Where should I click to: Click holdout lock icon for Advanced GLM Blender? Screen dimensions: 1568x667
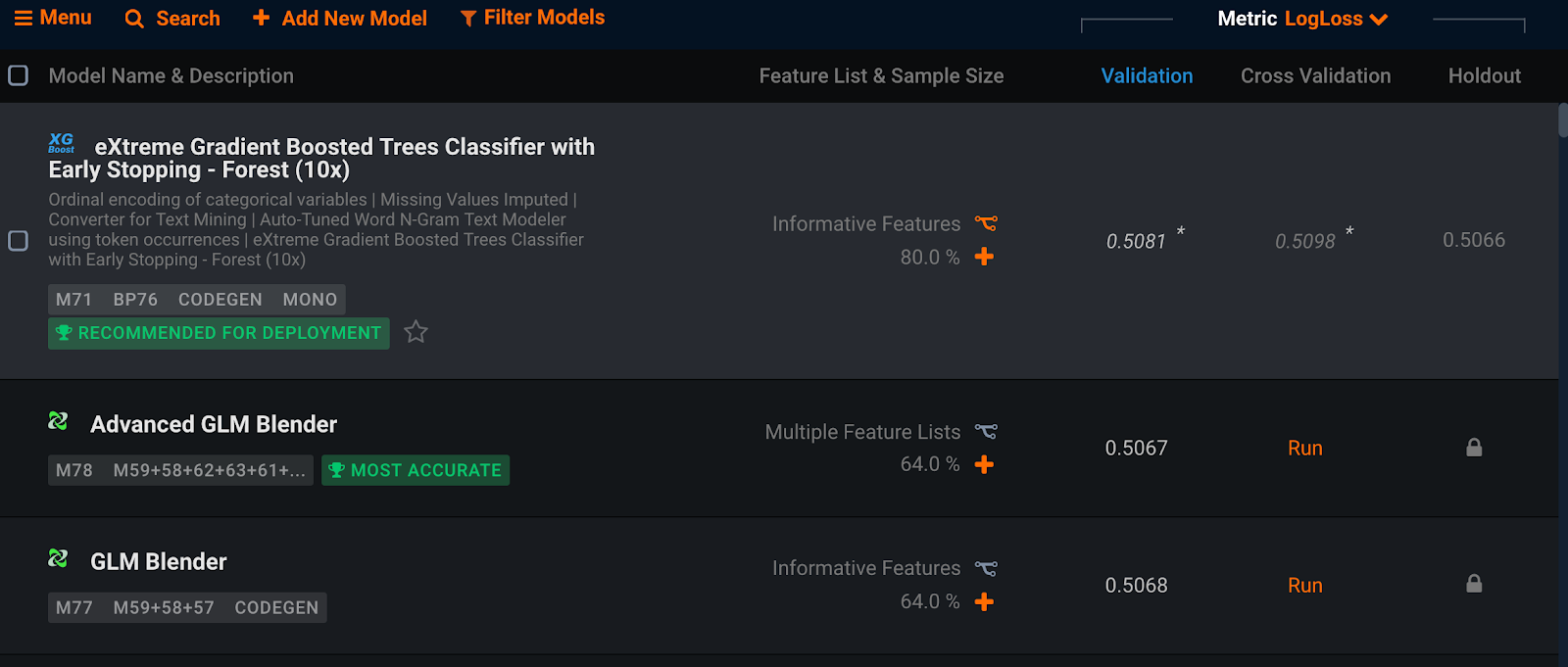pyautogui.click(x=1474, y=448)
